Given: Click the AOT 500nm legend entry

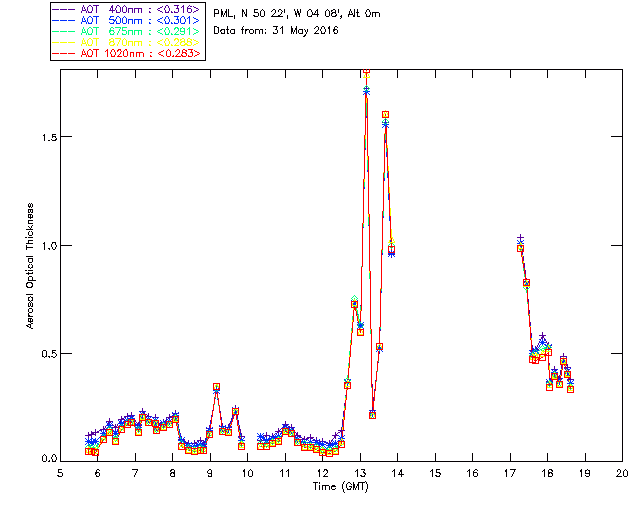Looking at the screenshot, I should 126,20.
